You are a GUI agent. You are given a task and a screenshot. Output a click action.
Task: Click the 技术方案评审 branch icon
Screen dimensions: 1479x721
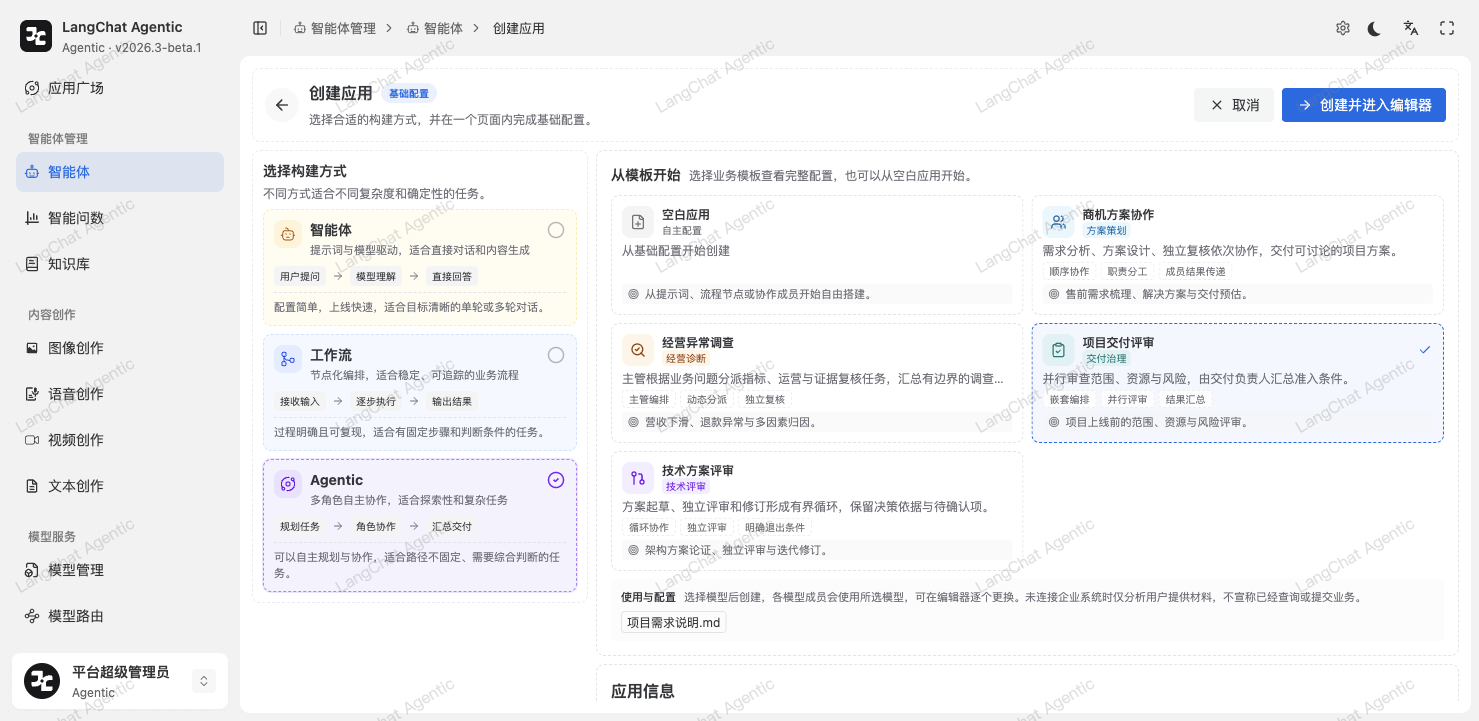click(638, 478)
